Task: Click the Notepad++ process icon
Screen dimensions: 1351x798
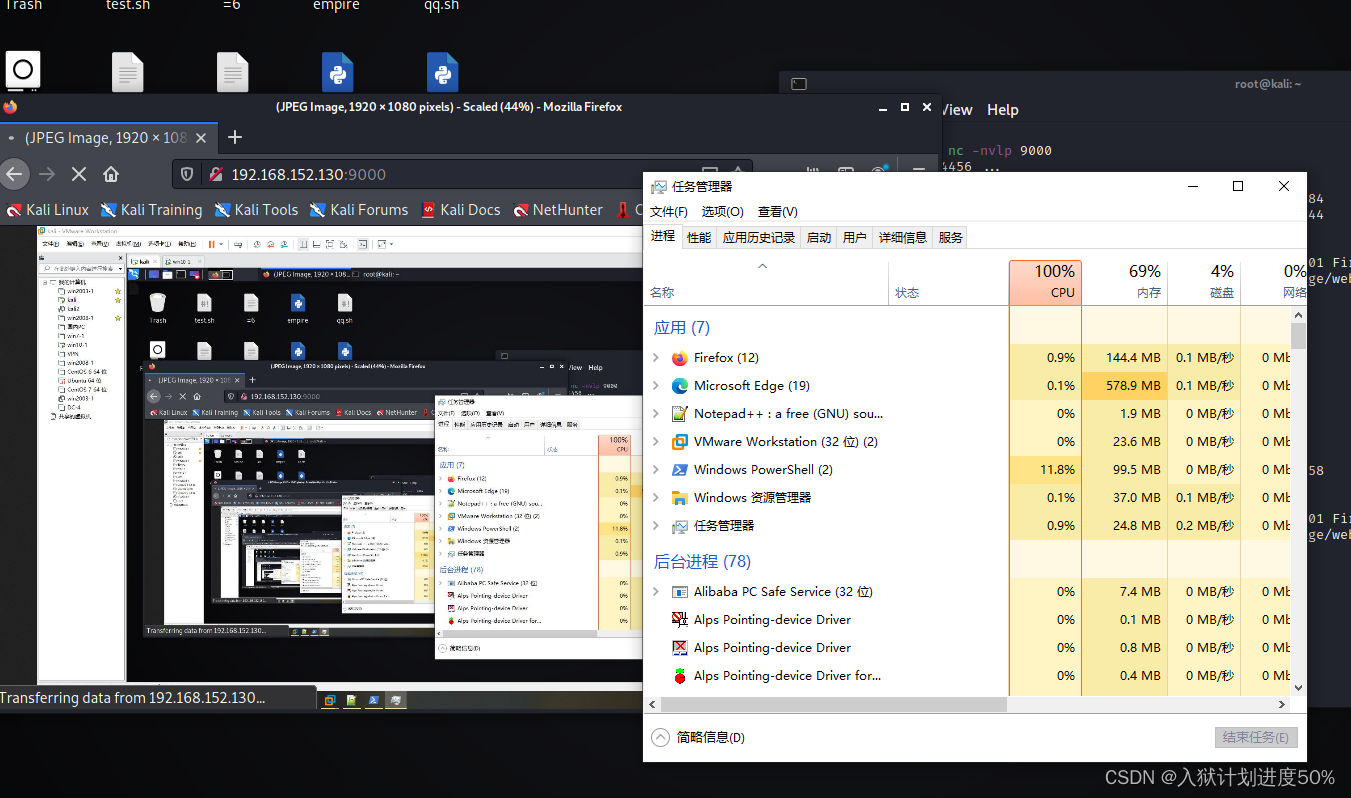Action: pos(680,414)
